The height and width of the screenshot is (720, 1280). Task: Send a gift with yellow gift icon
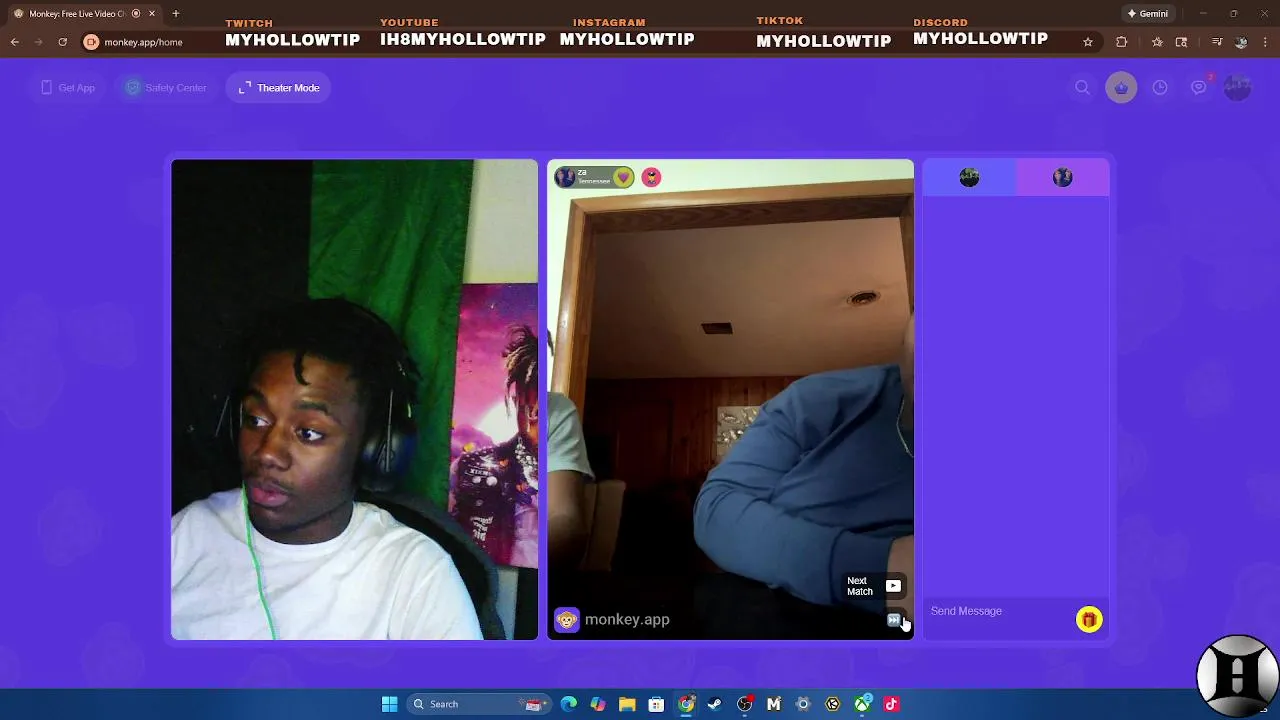click(1089, 620)
